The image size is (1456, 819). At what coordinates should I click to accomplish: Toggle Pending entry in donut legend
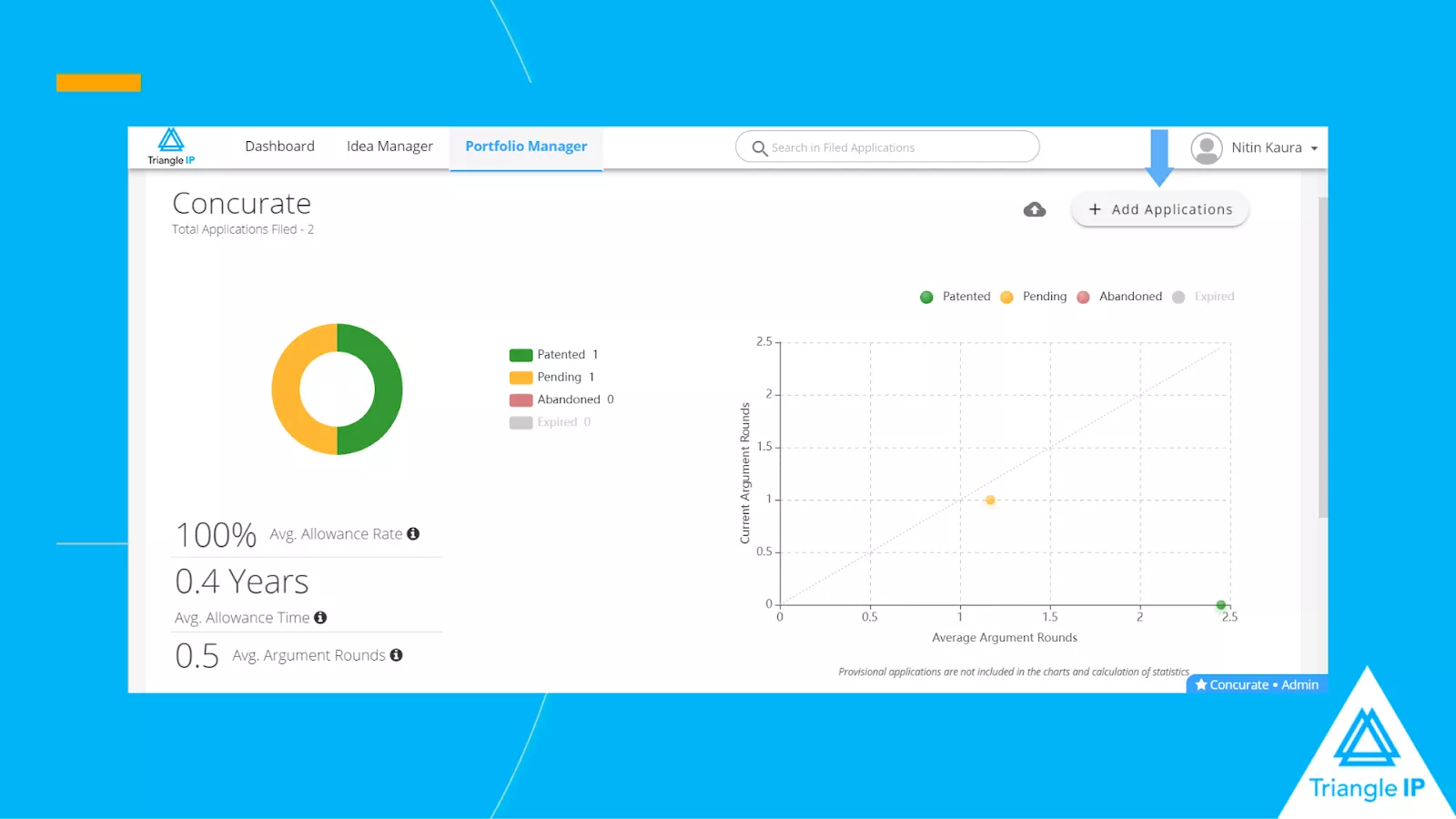tap(551, 377)
